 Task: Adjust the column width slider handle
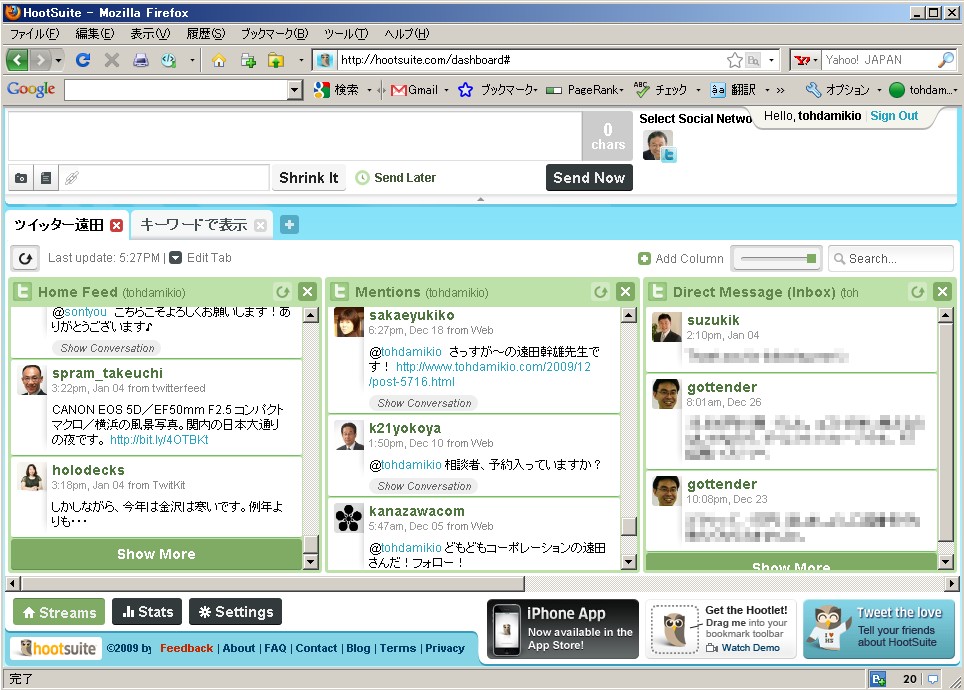[x=811, y=259]
